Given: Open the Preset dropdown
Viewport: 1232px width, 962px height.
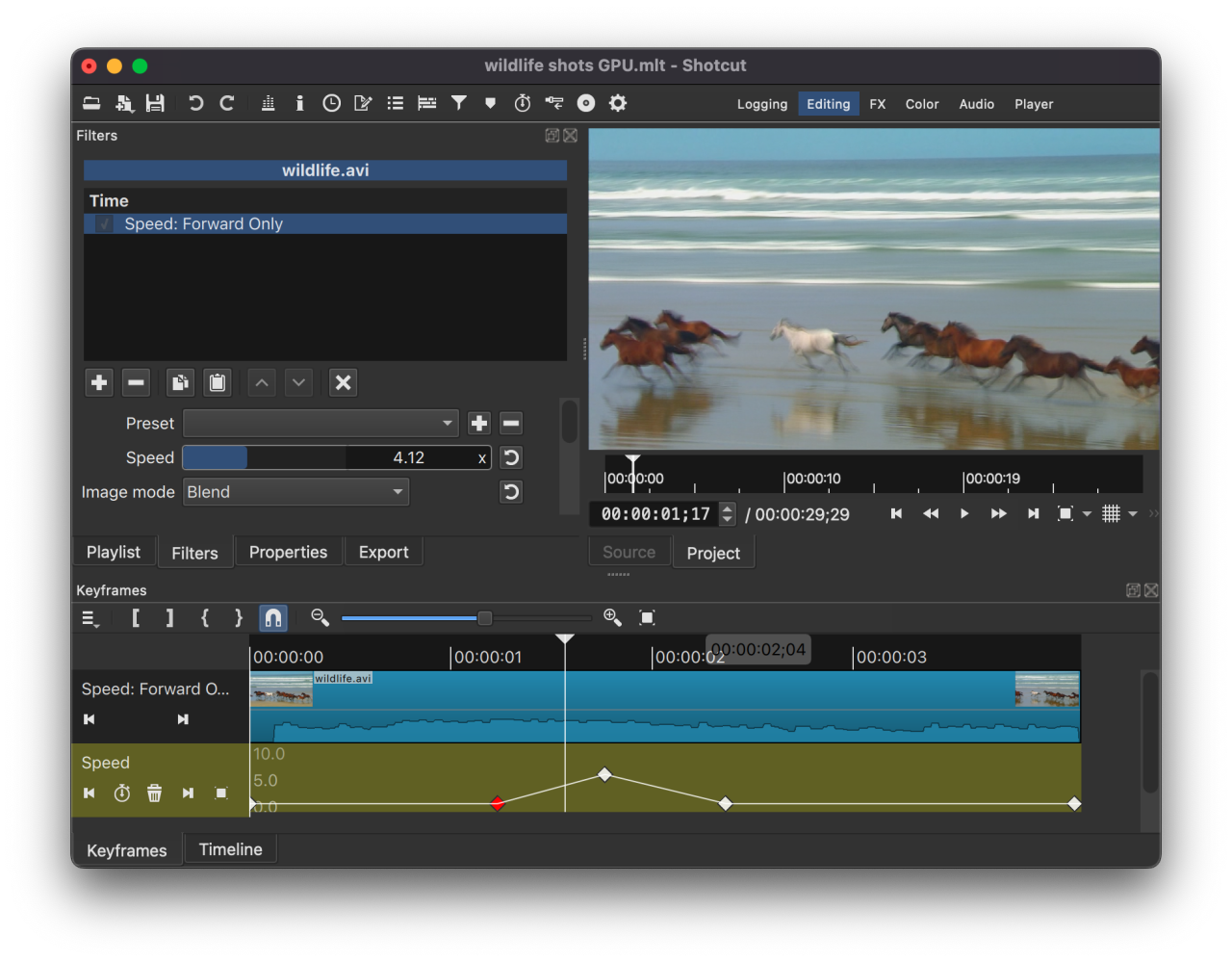Looking at the screenshot, I should click(321, 423).
